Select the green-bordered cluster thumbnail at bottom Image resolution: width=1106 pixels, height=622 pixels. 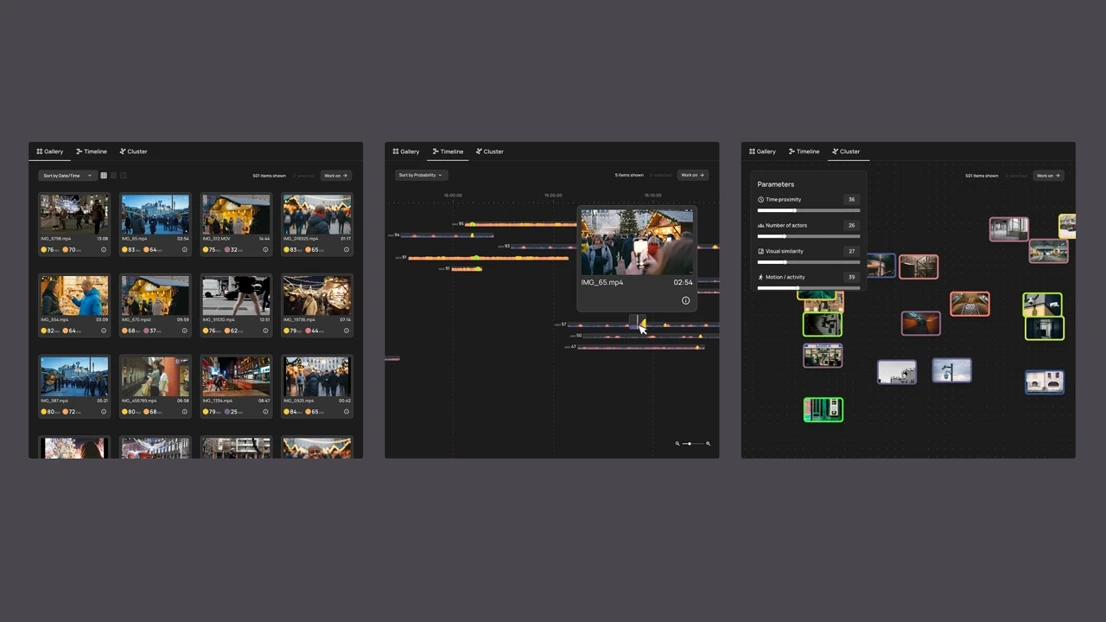click(x=823, y=409)
